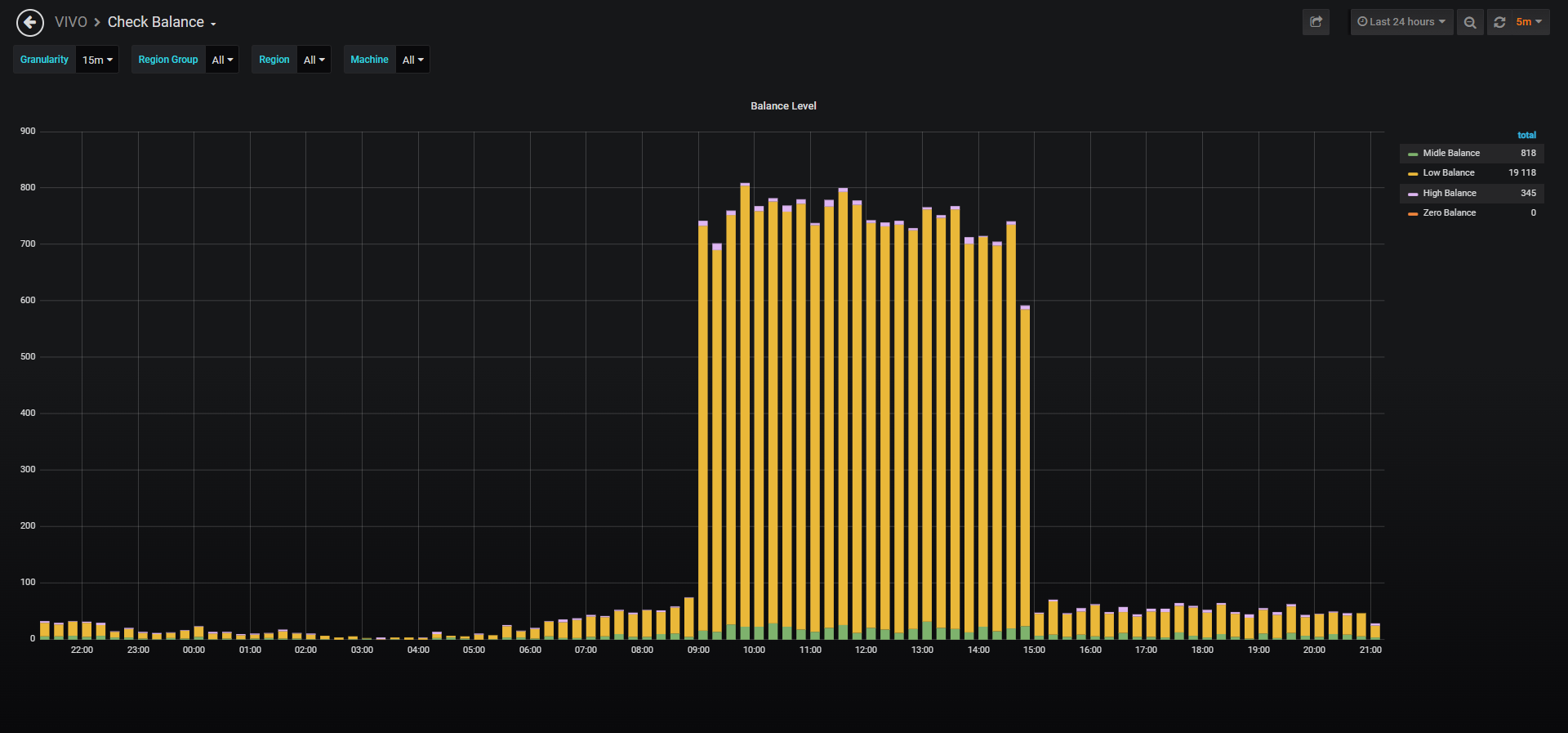Toggle the Midle Balance series in legend
This screenshot has height=733, width=1568.
[1451, 153]
